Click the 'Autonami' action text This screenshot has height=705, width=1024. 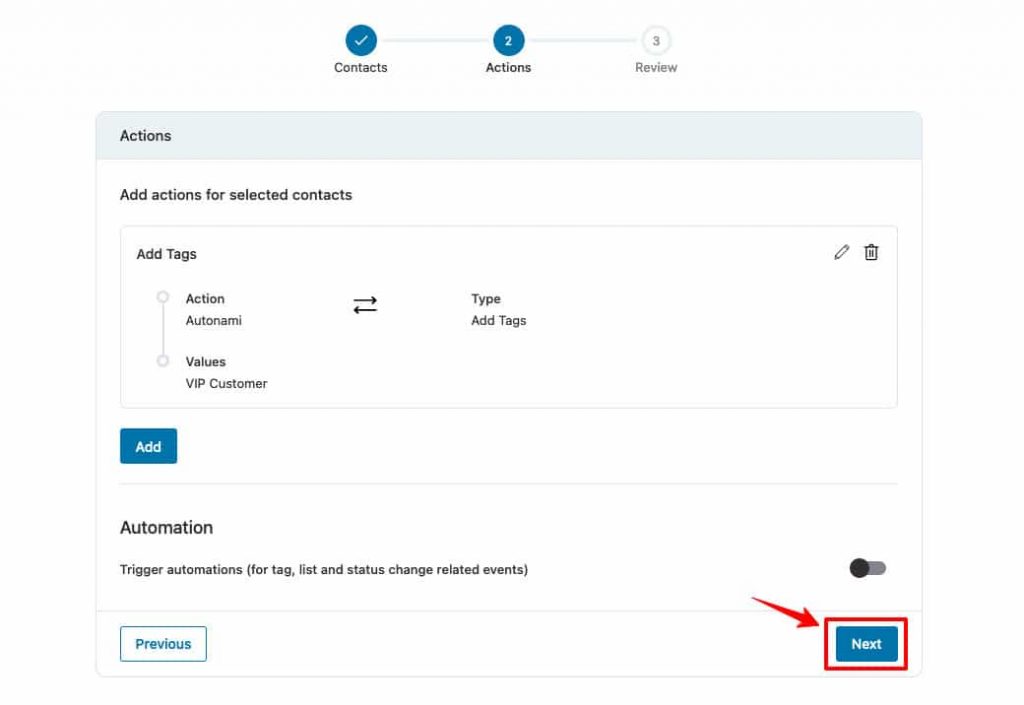pos(214,321)
